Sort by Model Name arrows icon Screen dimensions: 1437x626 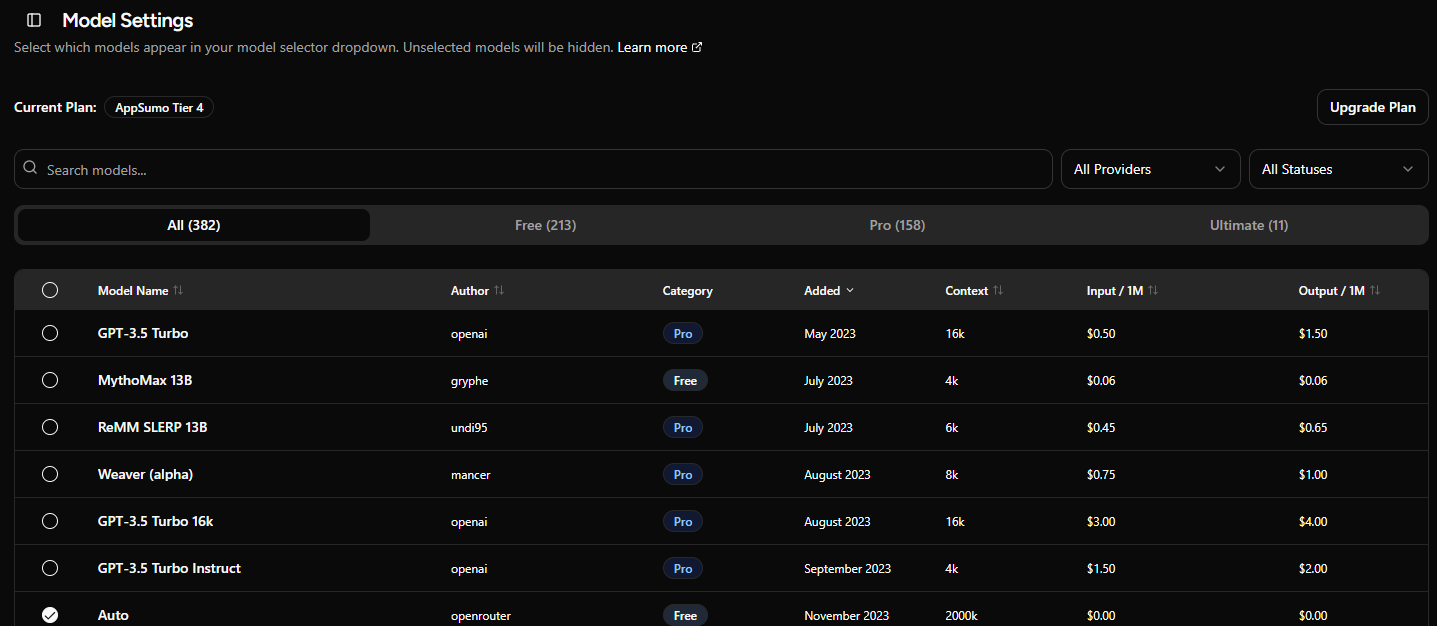pyautogui.click(x=178, y=290)
